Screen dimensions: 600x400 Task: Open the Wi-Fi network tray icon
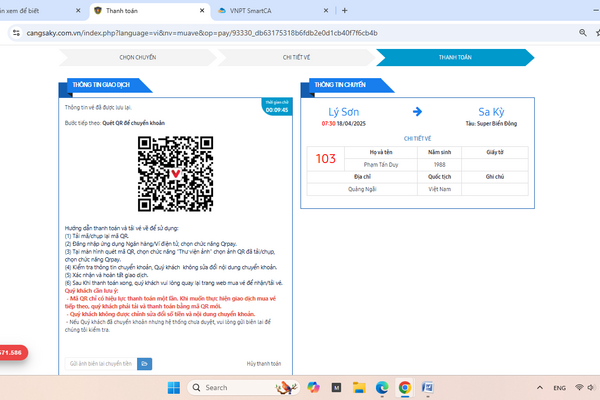[x=579, y=388]
